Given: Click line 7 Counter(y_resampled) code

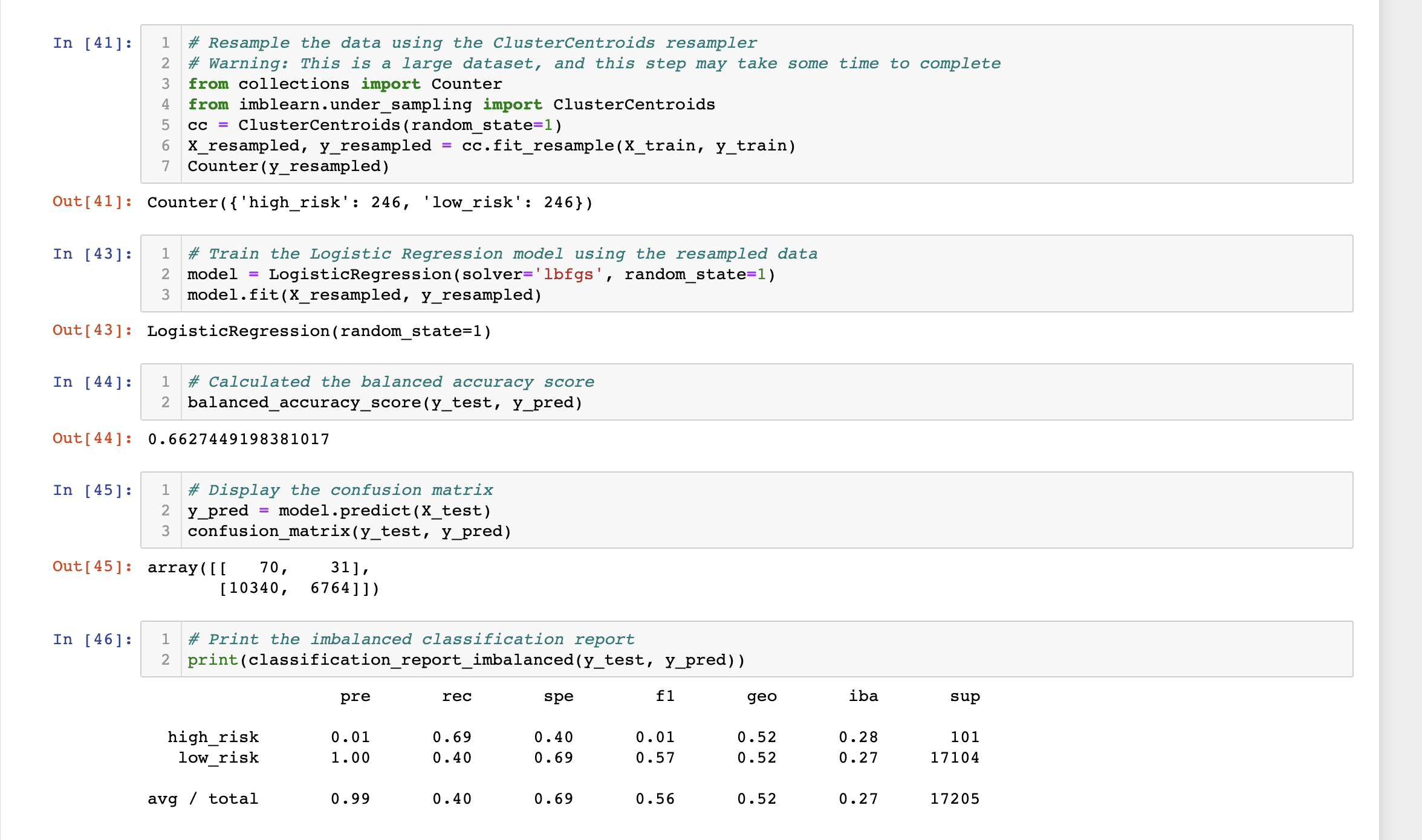Looking at the screenshot, I should (288, 166).
